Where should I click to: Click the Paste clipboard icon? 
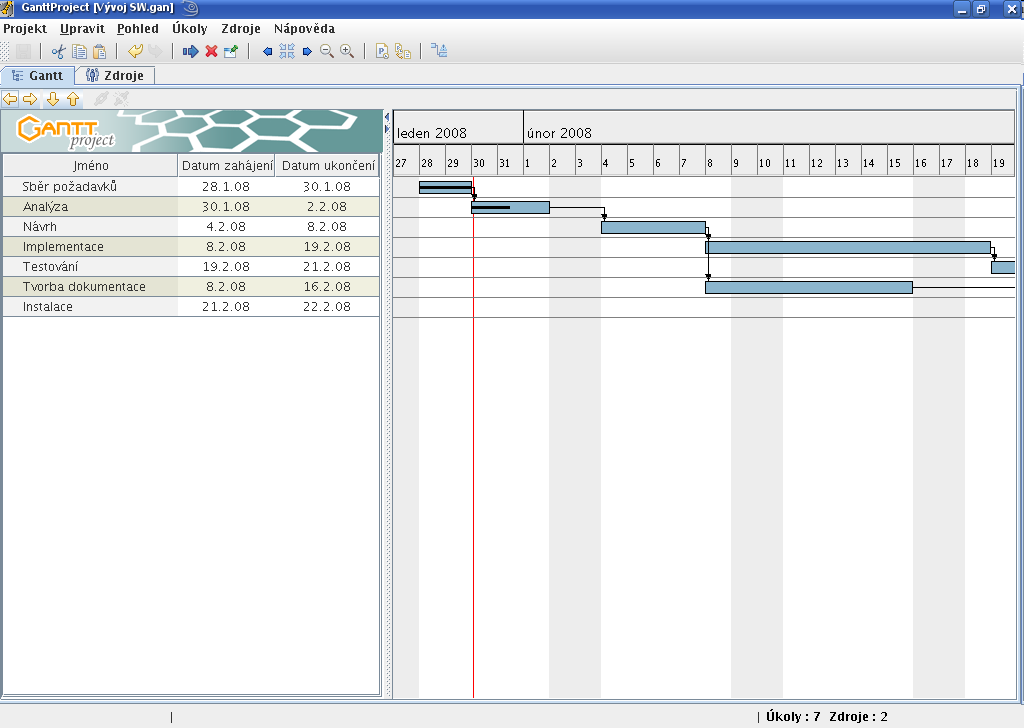tap(99, 52)
